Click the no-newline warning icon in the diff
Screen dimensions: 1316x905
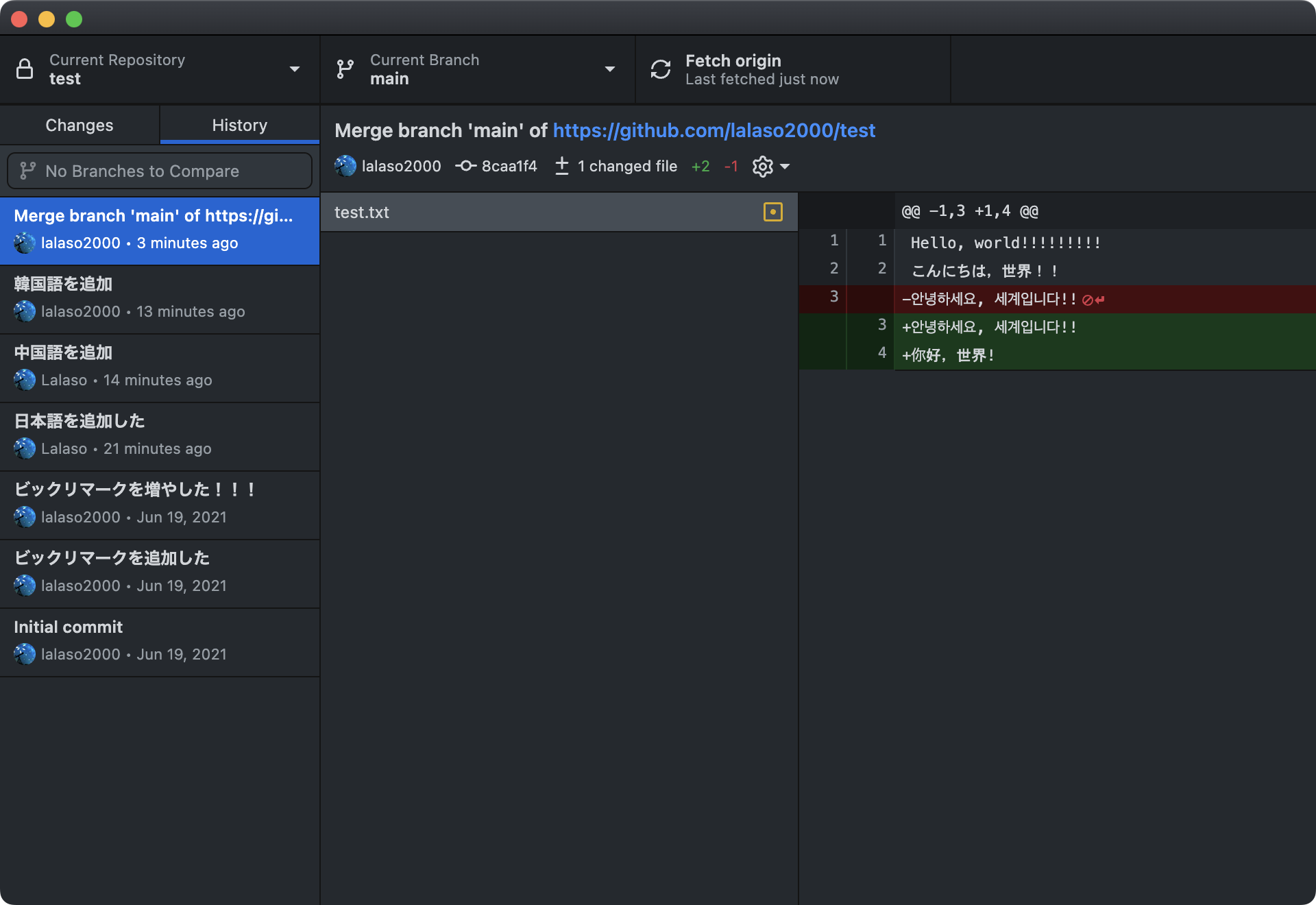[1093, 300]
